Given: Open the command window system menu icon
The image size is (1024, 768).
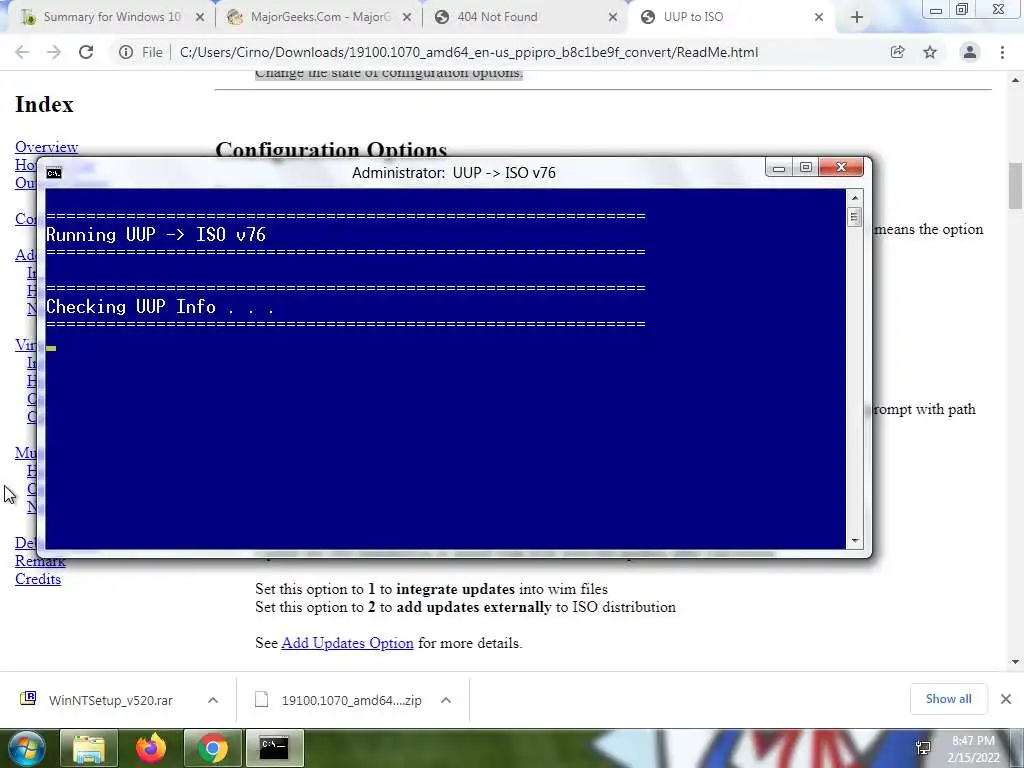Looking at the screenshot, I should pos(54,173).
